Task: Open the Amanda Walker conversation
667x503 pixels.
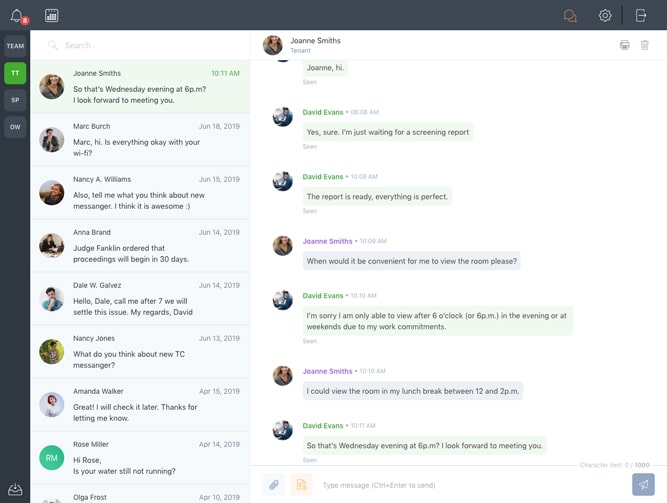Action: point(140,405)
